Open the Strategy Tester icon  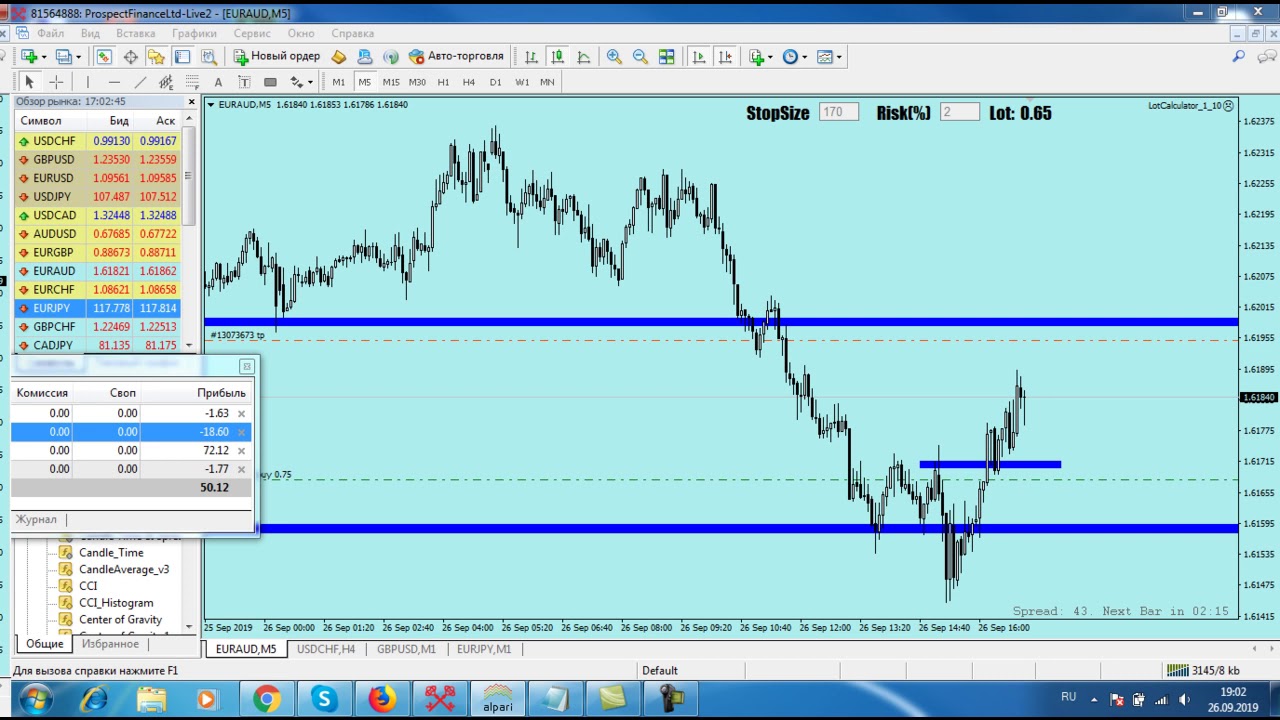pyautogui.click(x=208, y=57)
